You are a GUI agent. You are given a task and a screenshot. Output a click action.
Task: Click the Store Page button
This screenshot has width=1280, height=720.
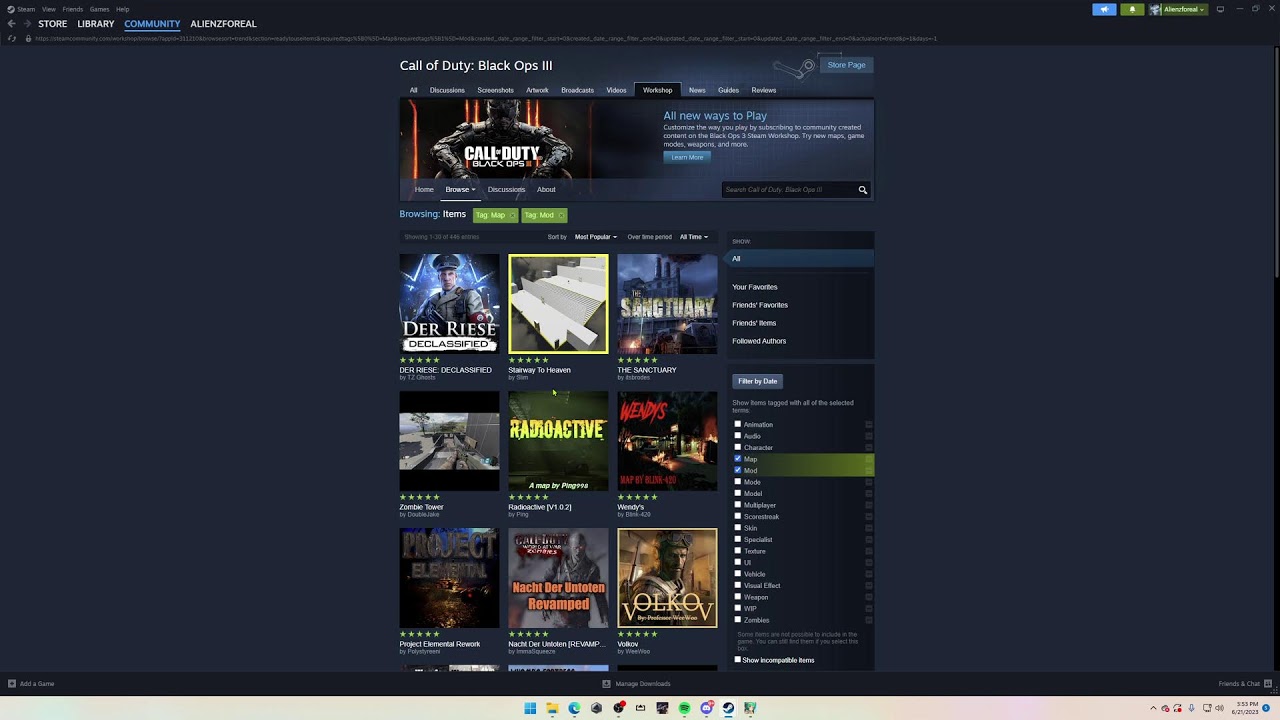pyautogui.click(x=846, y=65)
